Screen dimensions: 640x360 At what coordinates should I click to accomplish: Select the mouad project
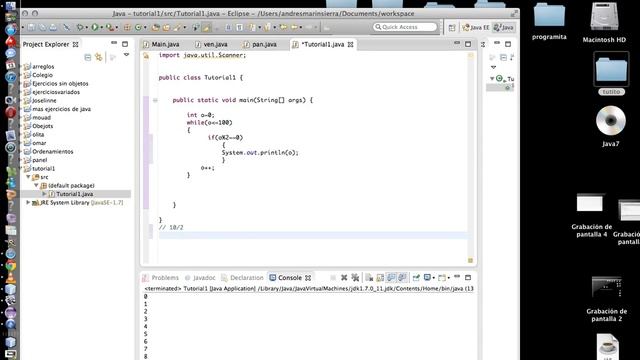[x=37, y=118]
